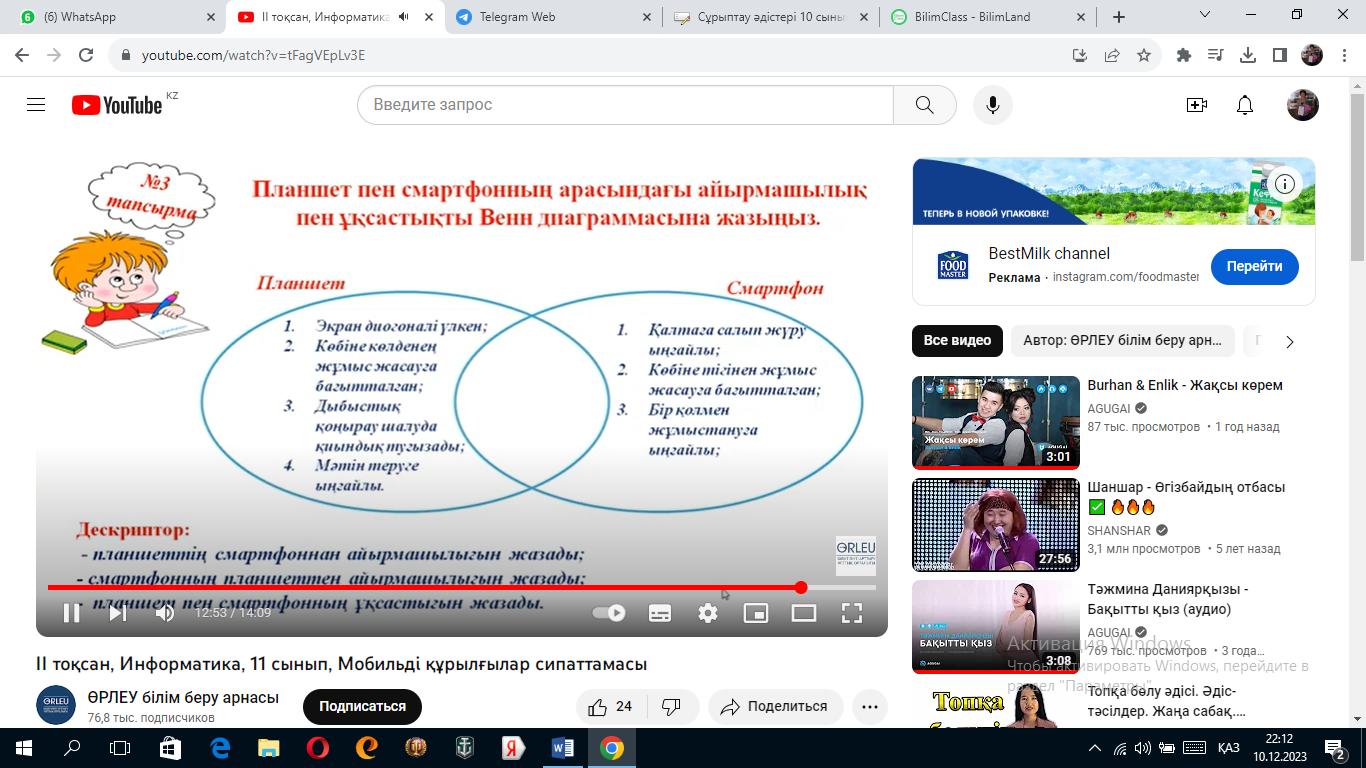
Task: Open the ӨРЛЕУ білім беру арнасы channel link
Action: pos(183,698)
